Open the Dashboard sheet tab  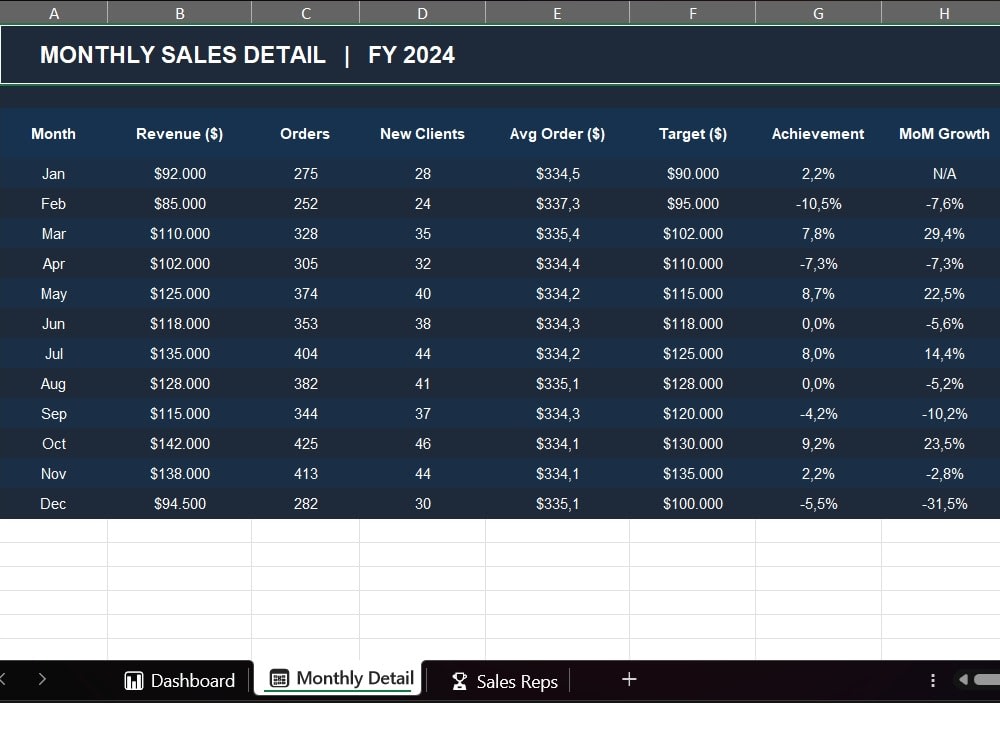pyautogui.click(x=180, y=680)
